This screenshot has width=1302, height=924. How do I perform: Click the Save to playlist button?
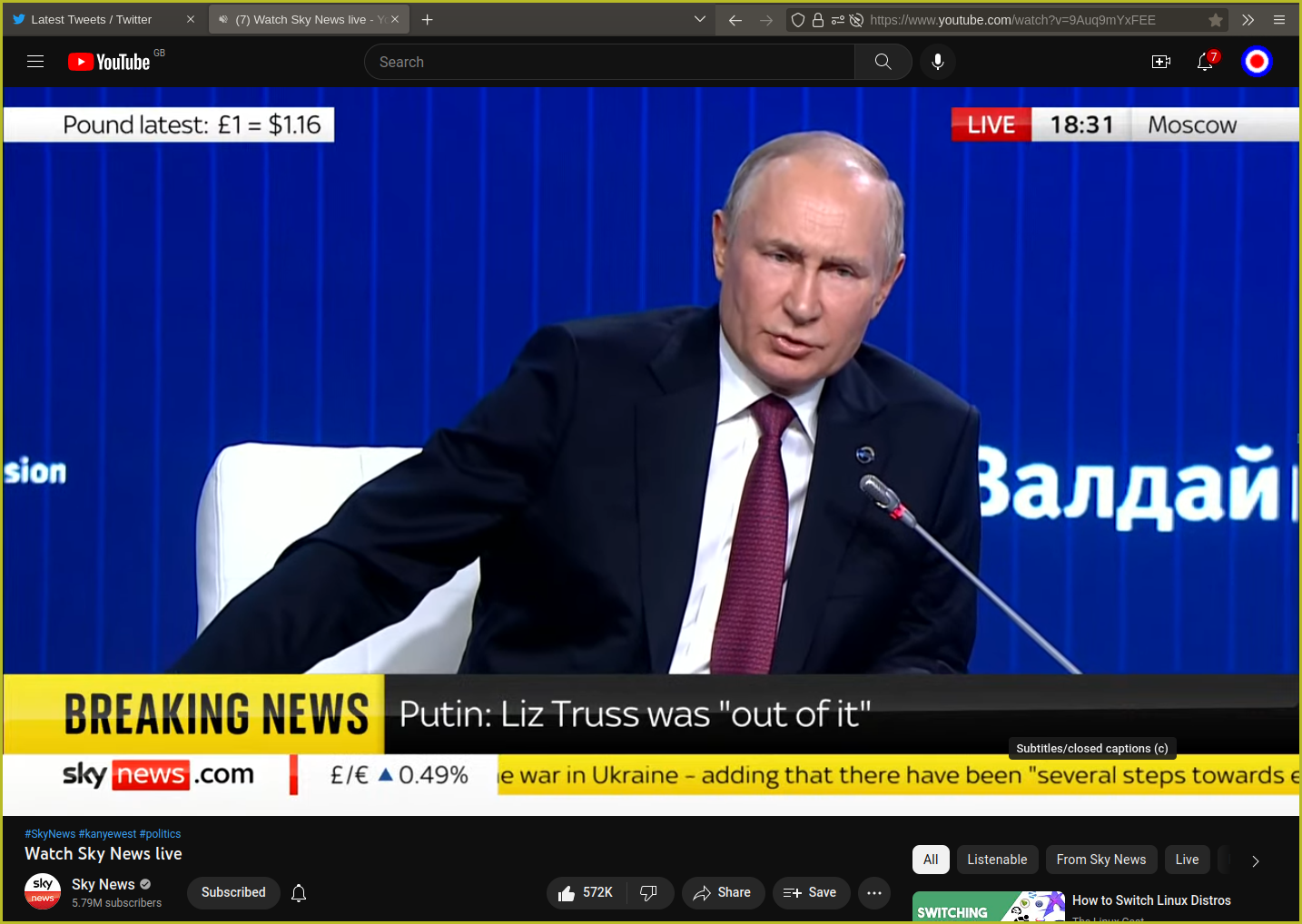tap(811, 893)
